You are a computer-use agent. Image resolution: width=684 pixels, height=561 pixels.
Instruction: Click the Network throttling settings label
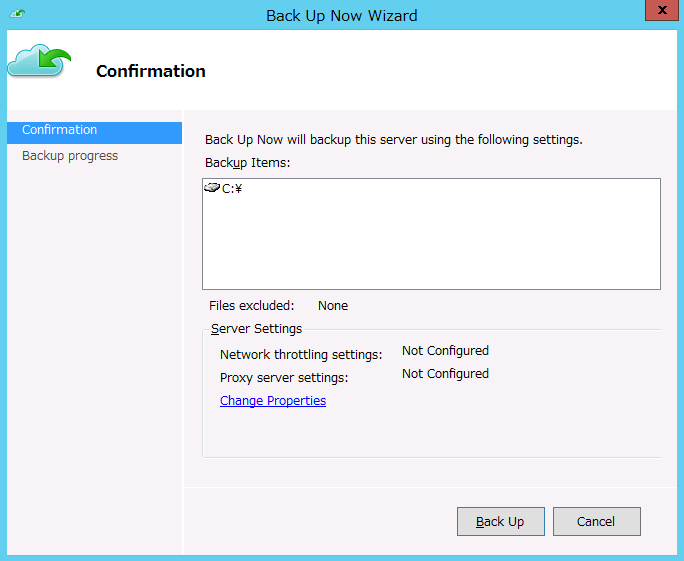click(301, 355)
